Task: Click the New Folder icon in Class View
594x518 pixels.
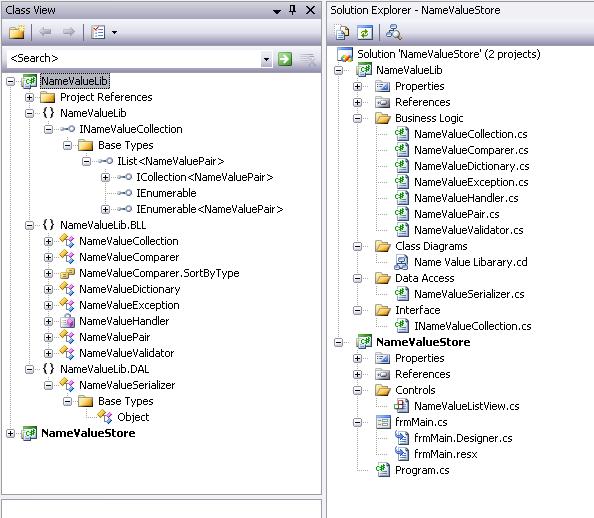Action: coord(17,32)
